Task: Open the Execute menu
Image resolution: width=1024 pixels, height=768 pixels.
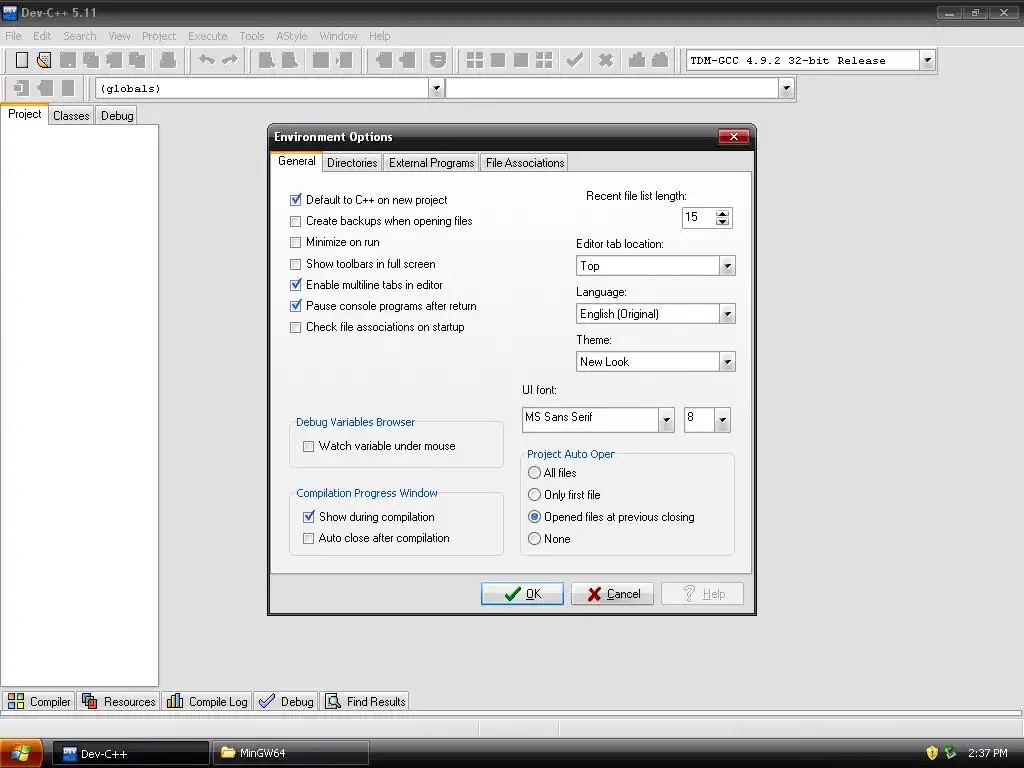Action: click(x=208, y=36)
